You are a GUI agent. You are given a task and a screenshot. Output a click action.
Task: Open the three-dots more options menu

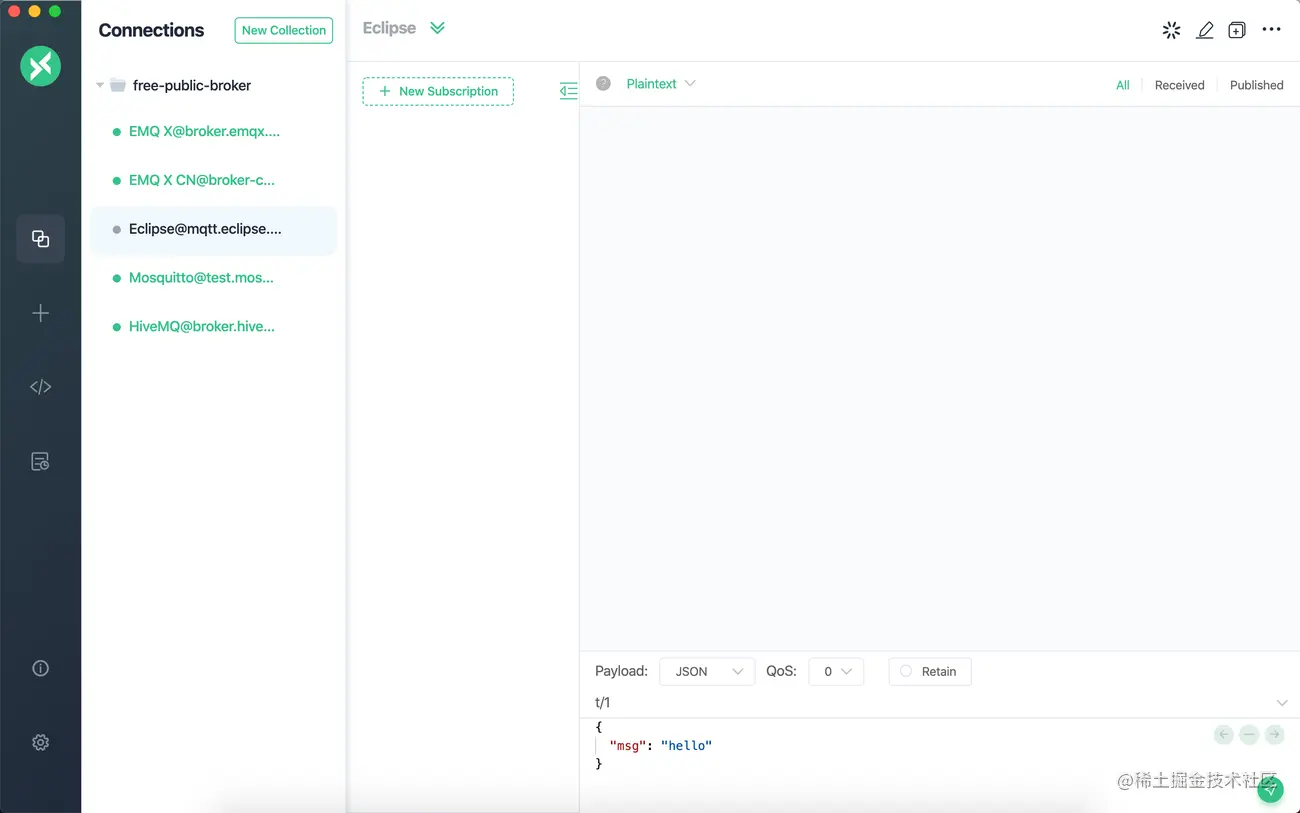click(x=1271, y=30)
